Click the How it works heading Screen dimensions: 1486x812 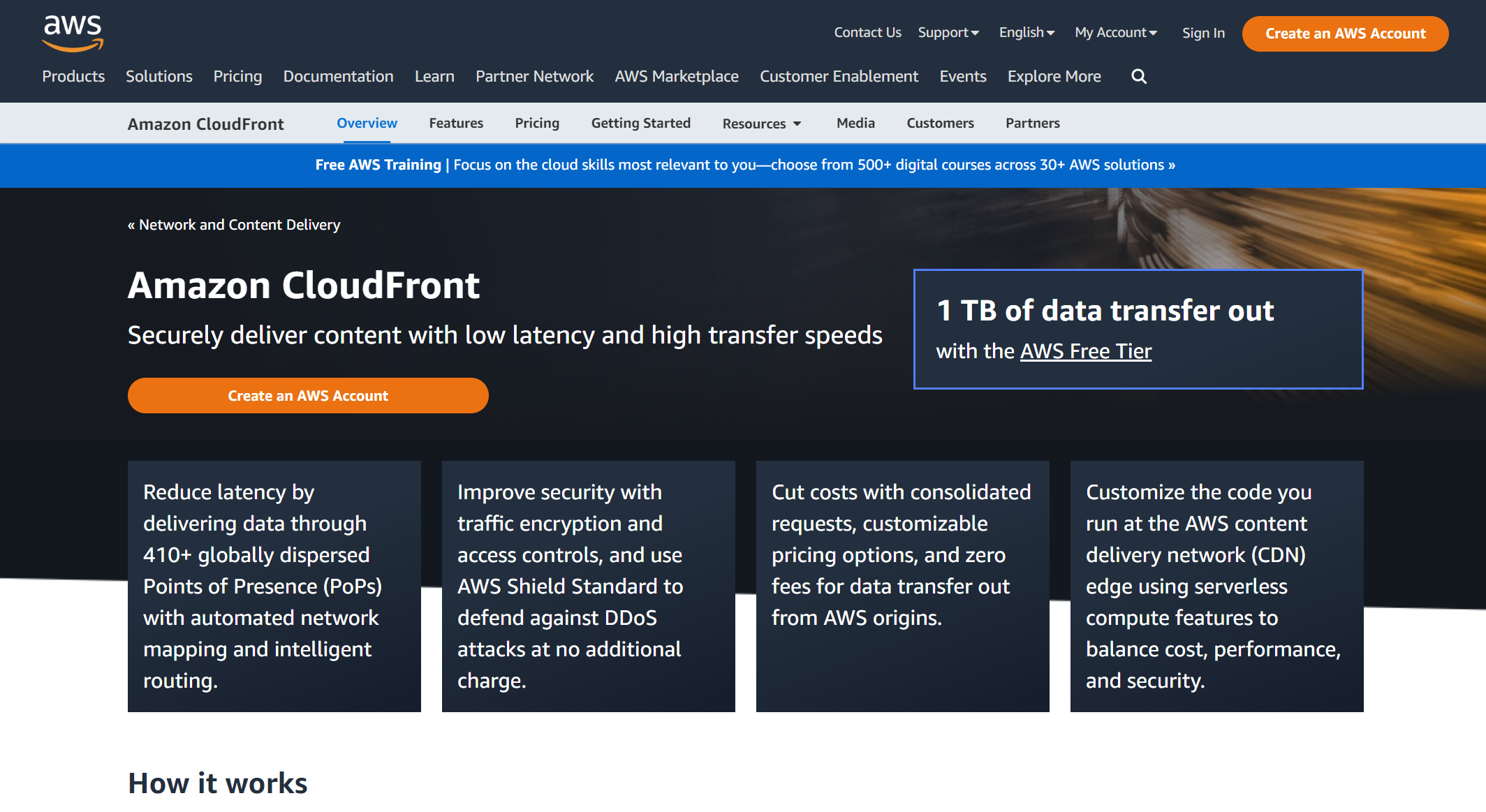point(218,783)
